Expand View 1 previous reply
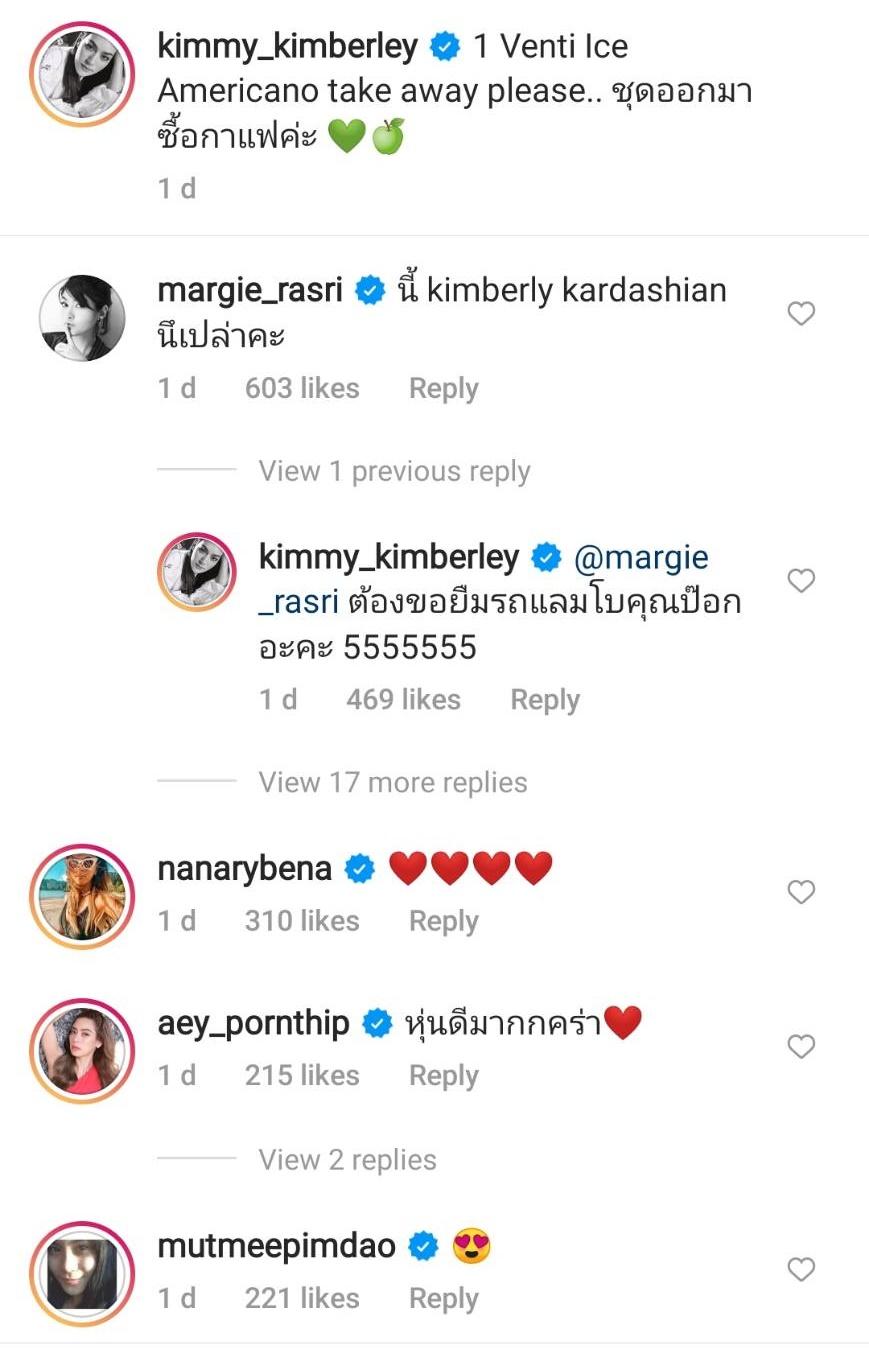 click(394, 471)
